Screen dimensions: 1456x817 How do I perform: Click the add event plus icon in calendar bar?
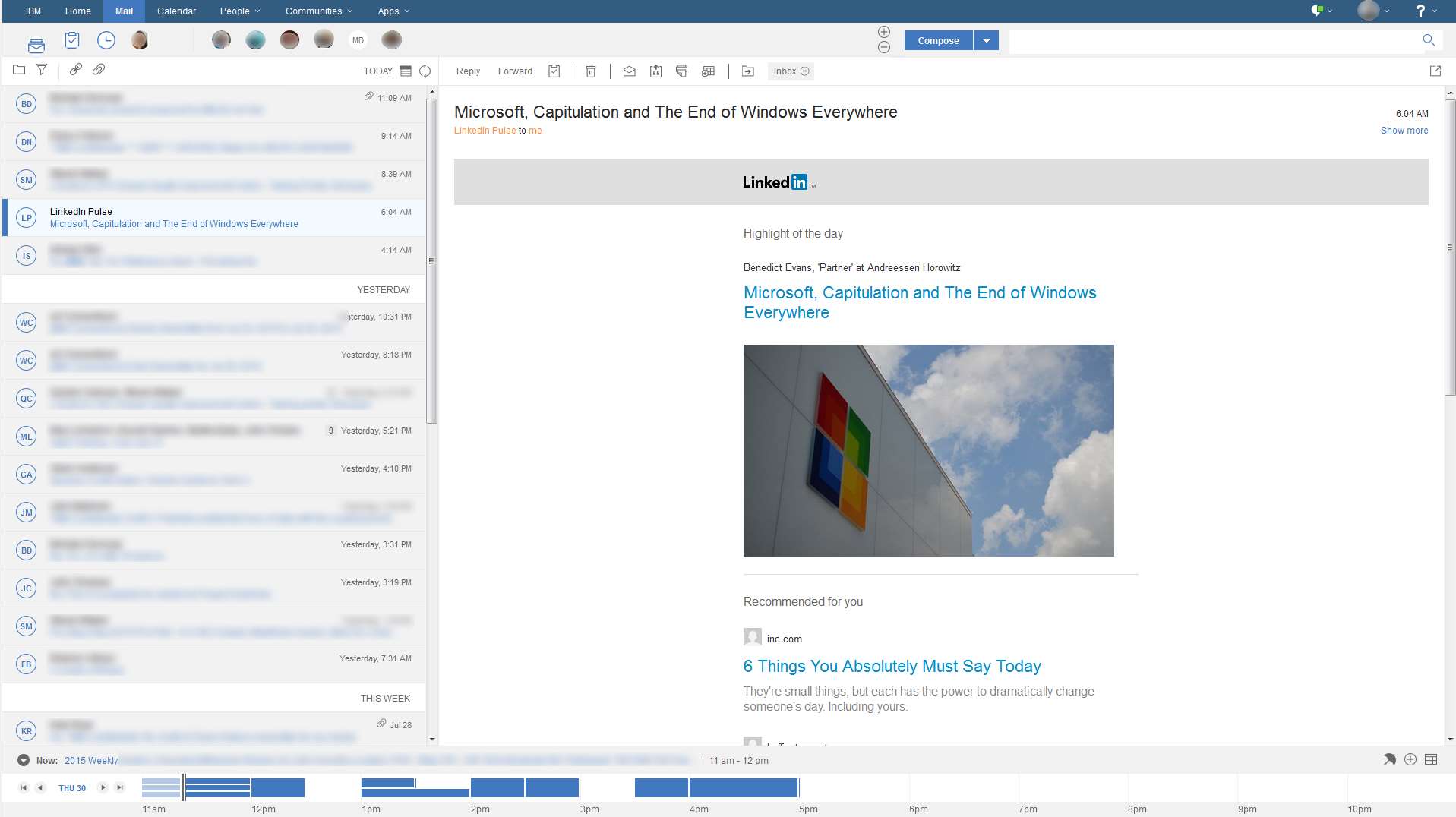1410,759
